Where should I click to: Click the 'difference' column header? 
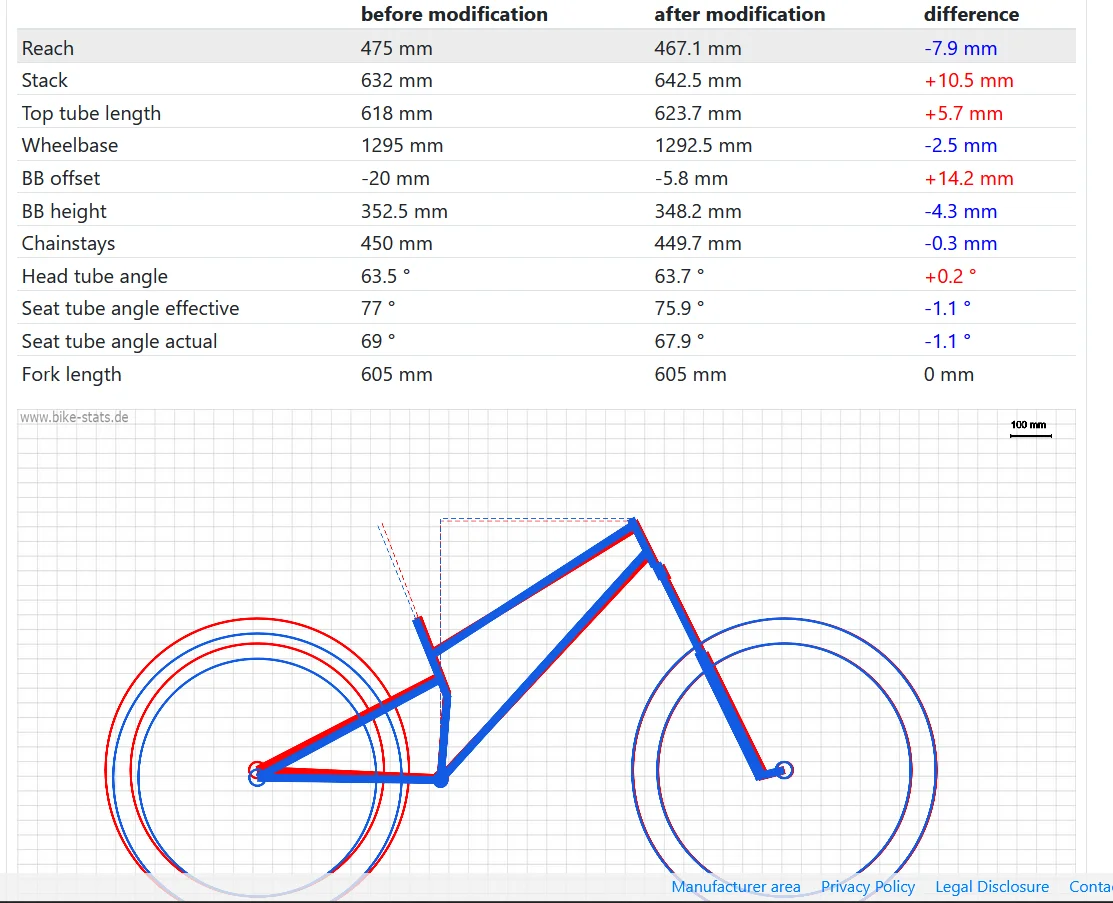point(971,14)
